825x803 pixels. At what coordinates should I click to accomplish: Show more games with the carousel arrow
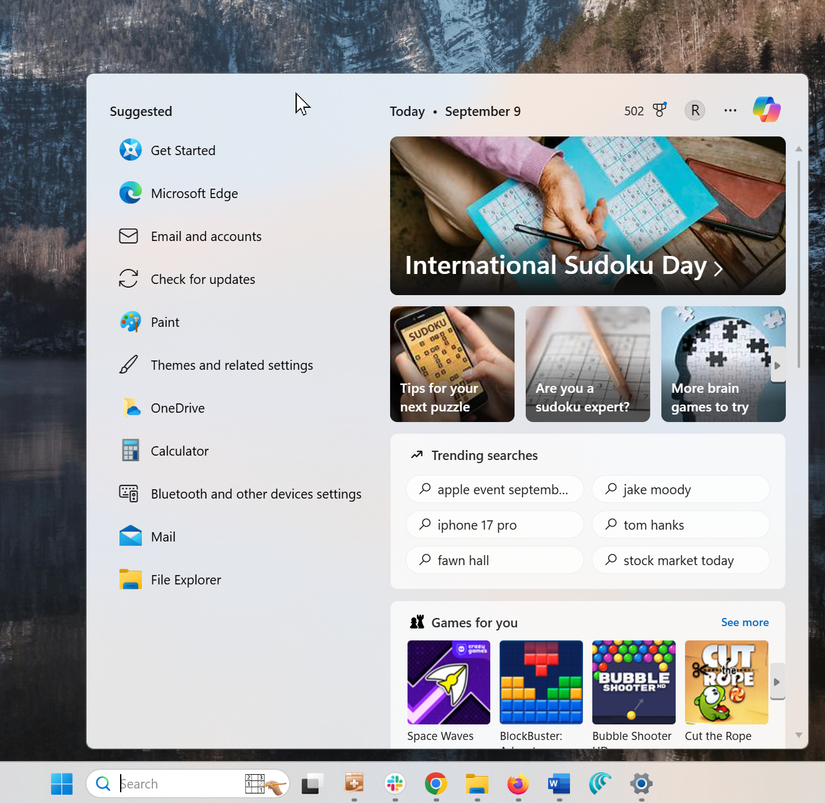point(779,683)
